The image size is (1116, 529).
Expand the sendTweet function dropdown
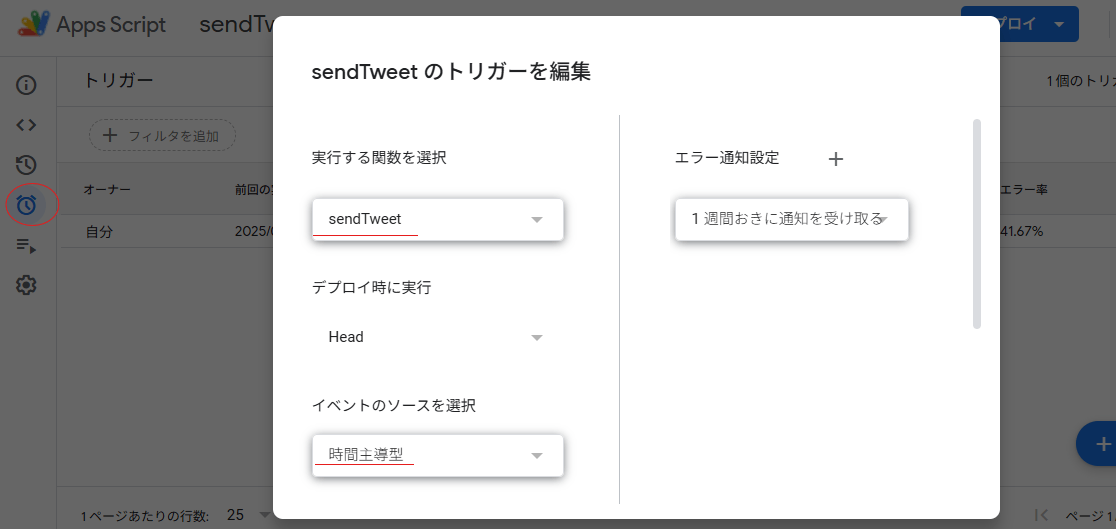438,219
